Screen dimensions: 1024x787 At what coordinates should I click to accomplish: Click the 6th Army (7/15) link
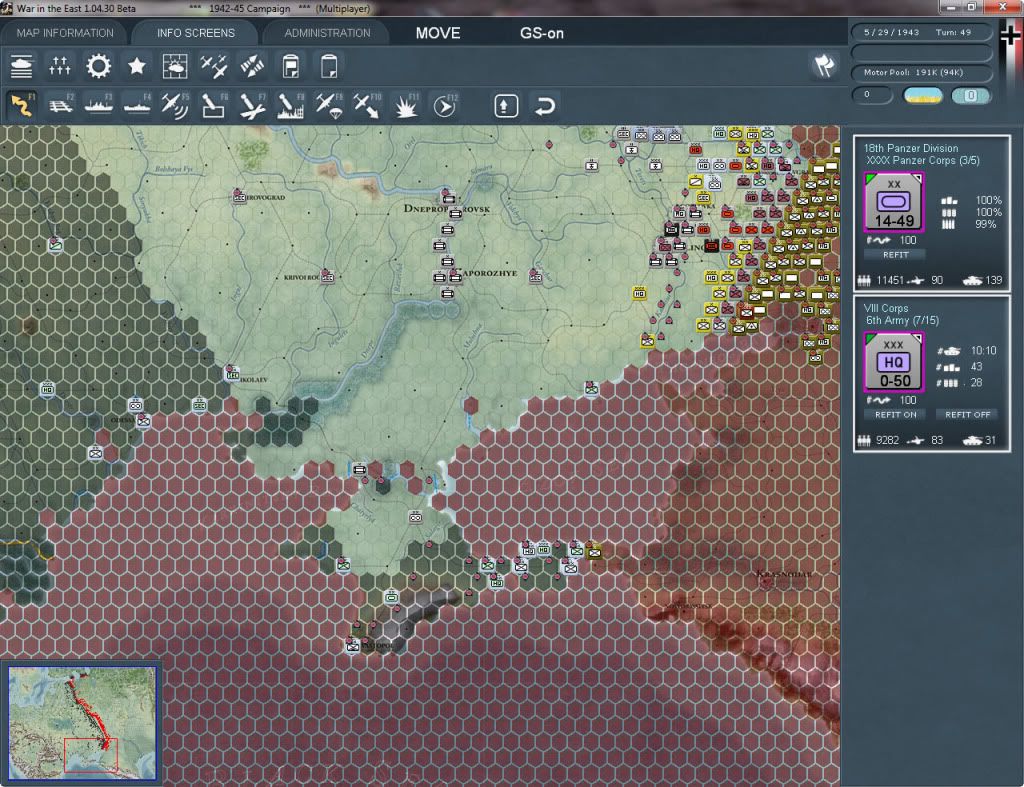902,321
